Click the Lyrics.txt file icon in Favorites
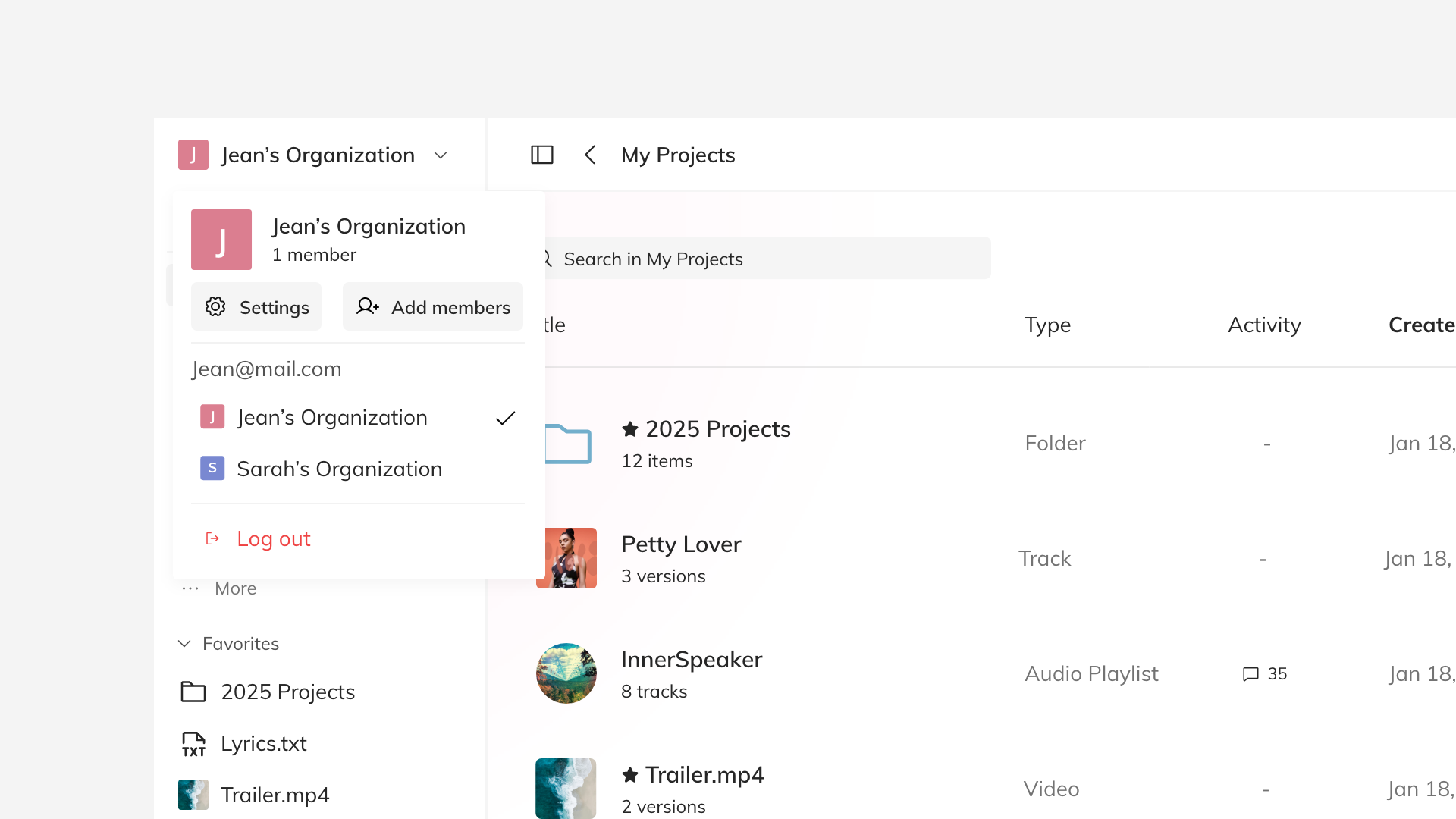The height and width of the screenshot is (819, 1456). pos(193,744)
